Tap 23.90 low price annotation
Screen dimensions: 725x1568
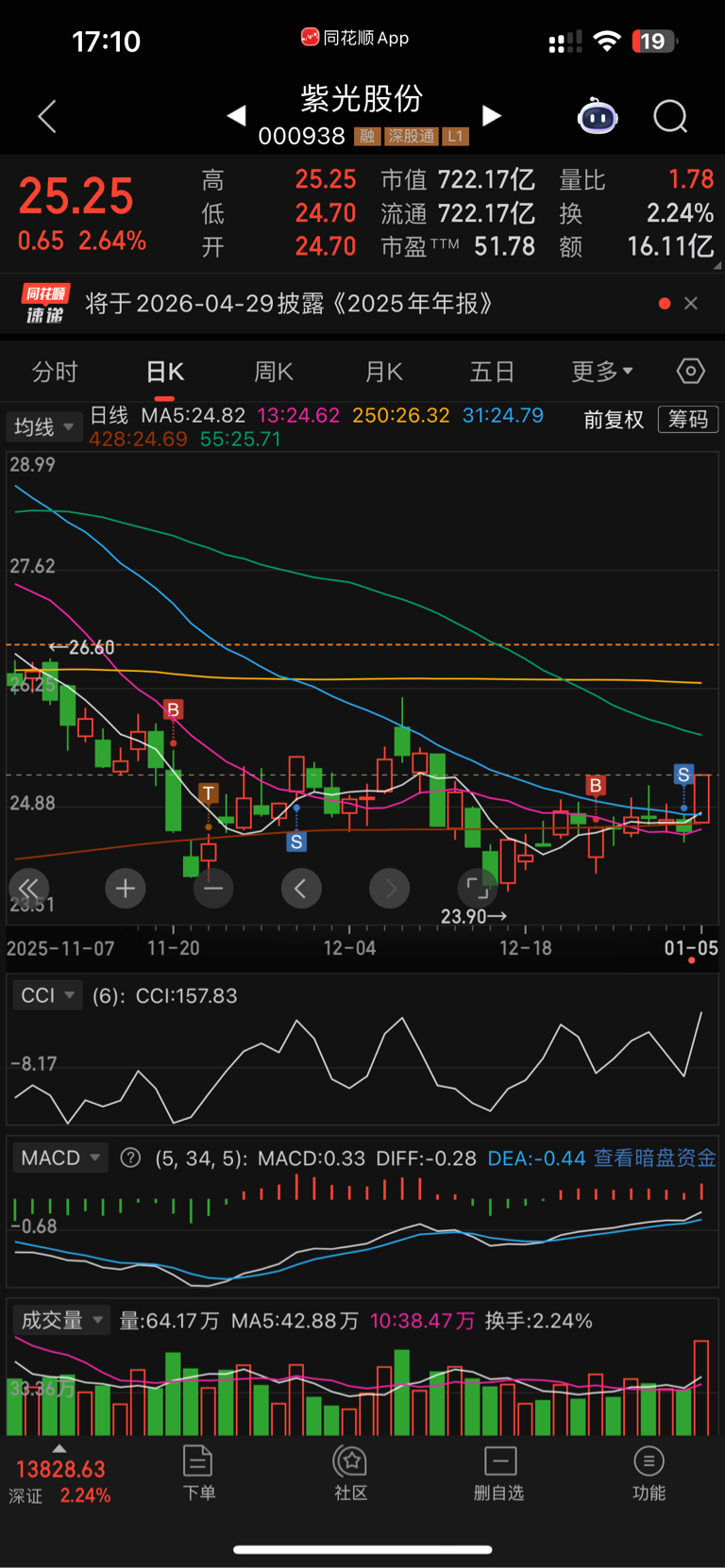pyautogui.click(x=473, y=916)
